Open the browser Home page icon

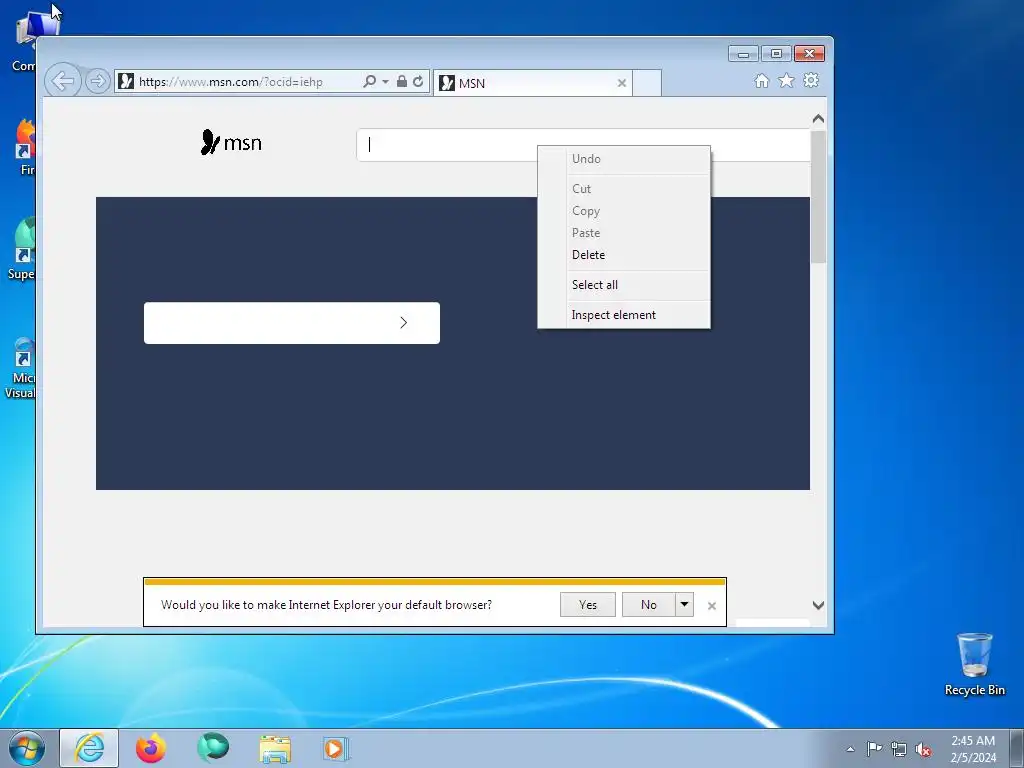(x=761, y=80)
